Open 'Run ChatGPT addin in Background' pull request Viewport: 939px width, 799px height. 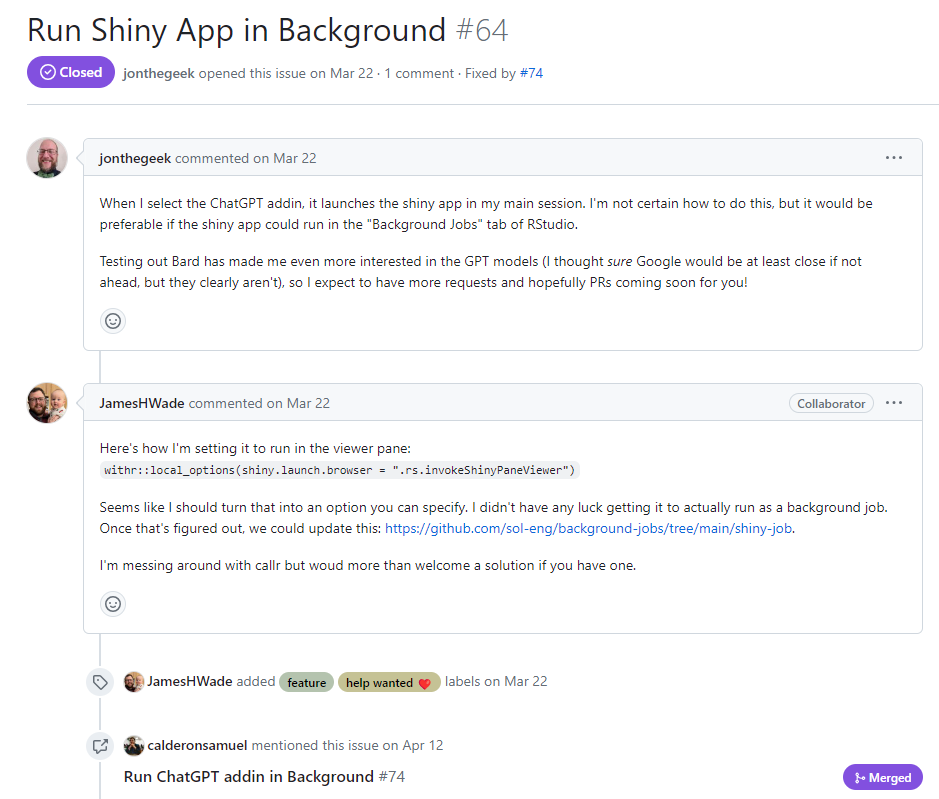point(248,776)
